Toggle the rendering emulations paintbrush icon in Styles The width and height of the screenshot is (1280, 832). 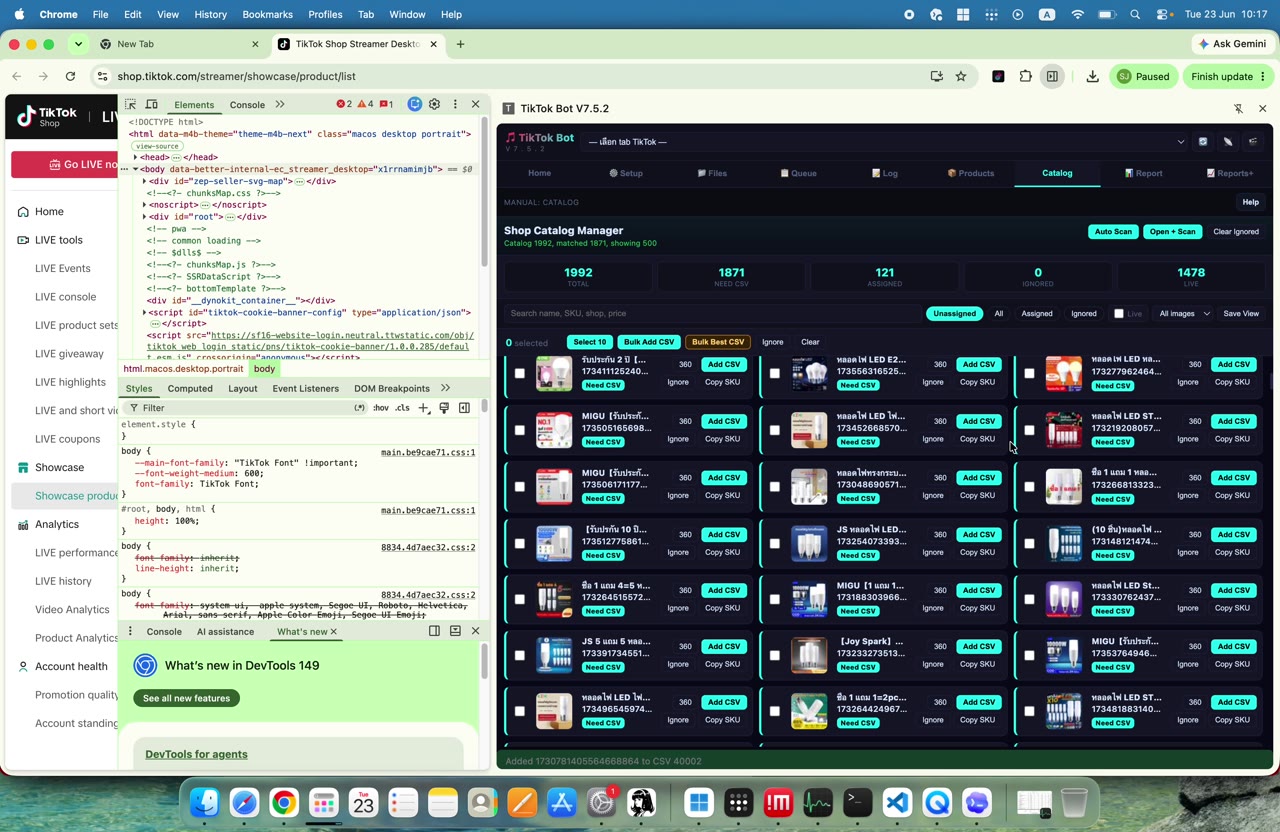[x=444, y=408]
